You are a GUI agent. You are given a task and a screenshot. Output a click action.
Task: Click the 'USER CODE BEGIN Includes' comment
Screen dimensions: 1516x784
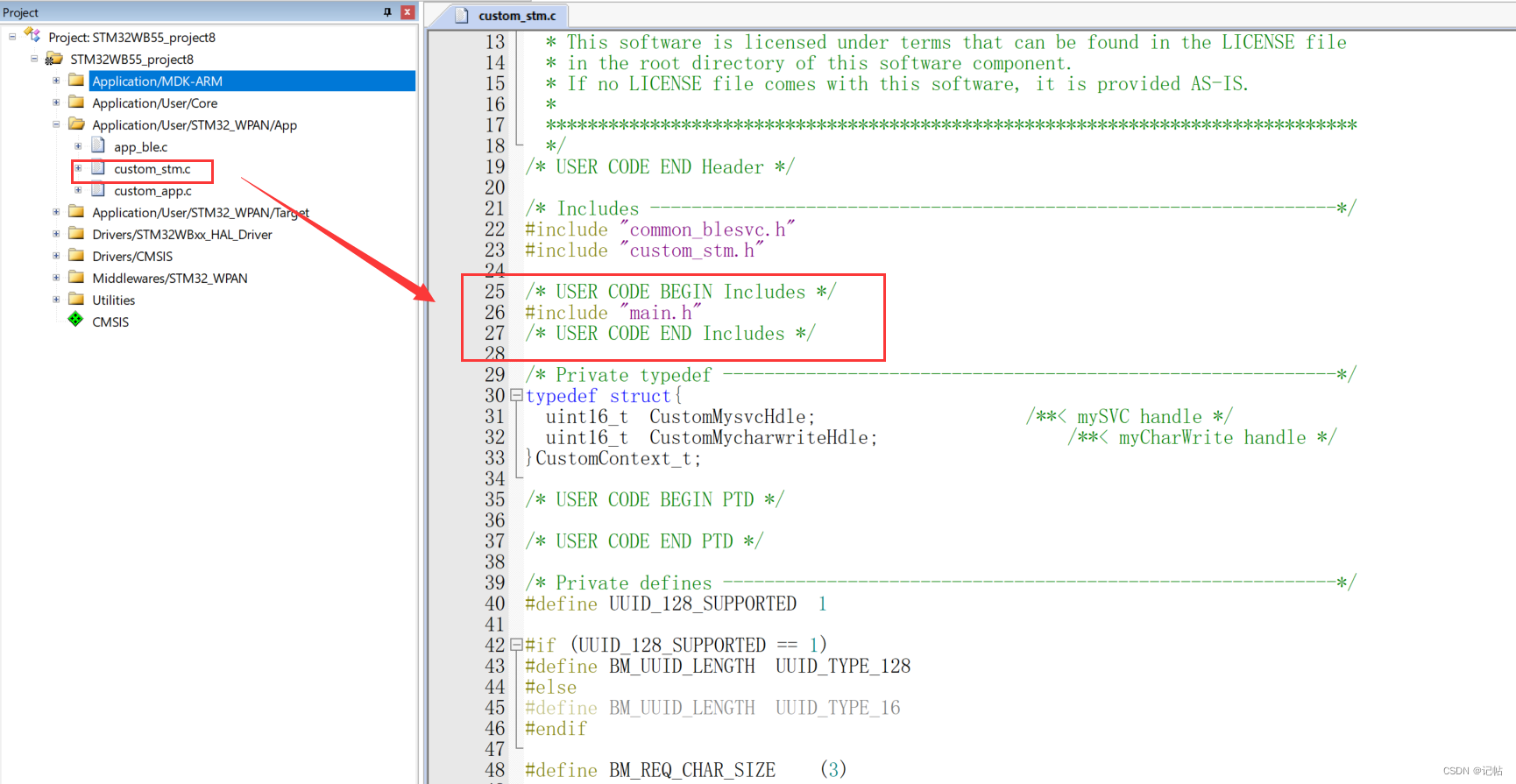(681, 292)
